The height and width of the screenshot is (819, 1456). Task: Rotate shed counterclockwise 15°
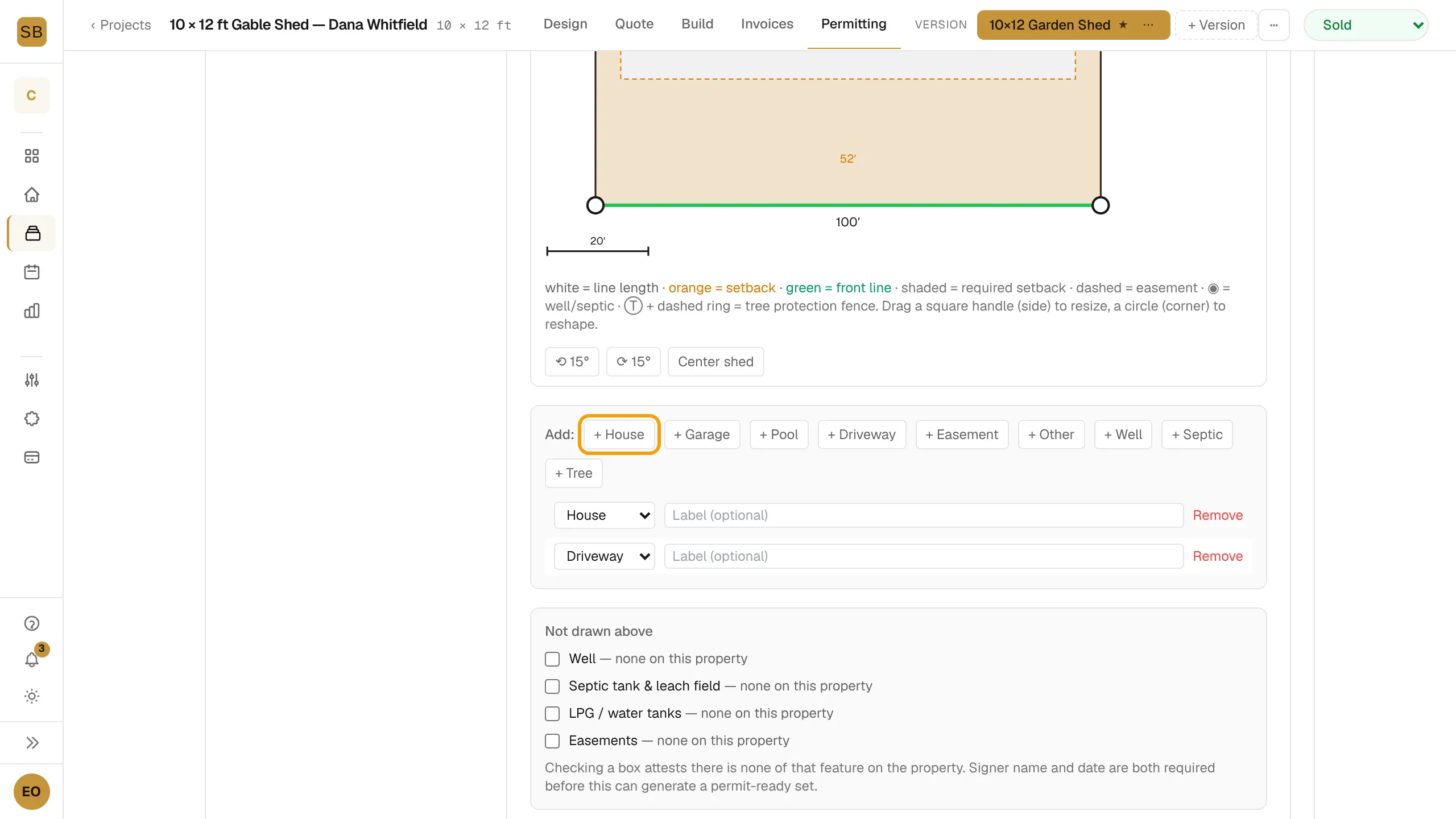tap(572, 362)
